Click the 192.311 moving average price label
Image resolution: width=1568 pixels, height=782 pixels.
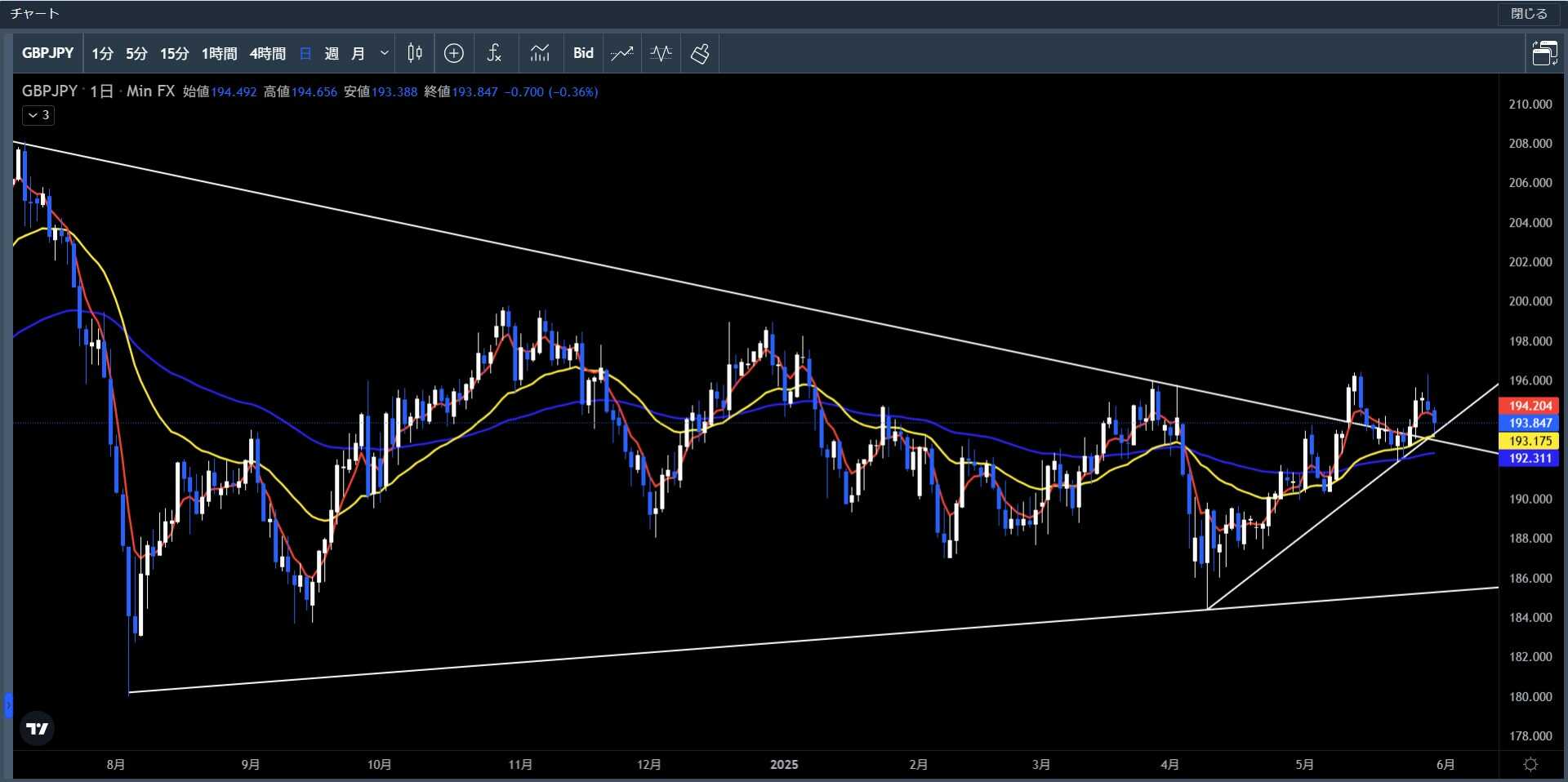click(x=1530, y=458)
